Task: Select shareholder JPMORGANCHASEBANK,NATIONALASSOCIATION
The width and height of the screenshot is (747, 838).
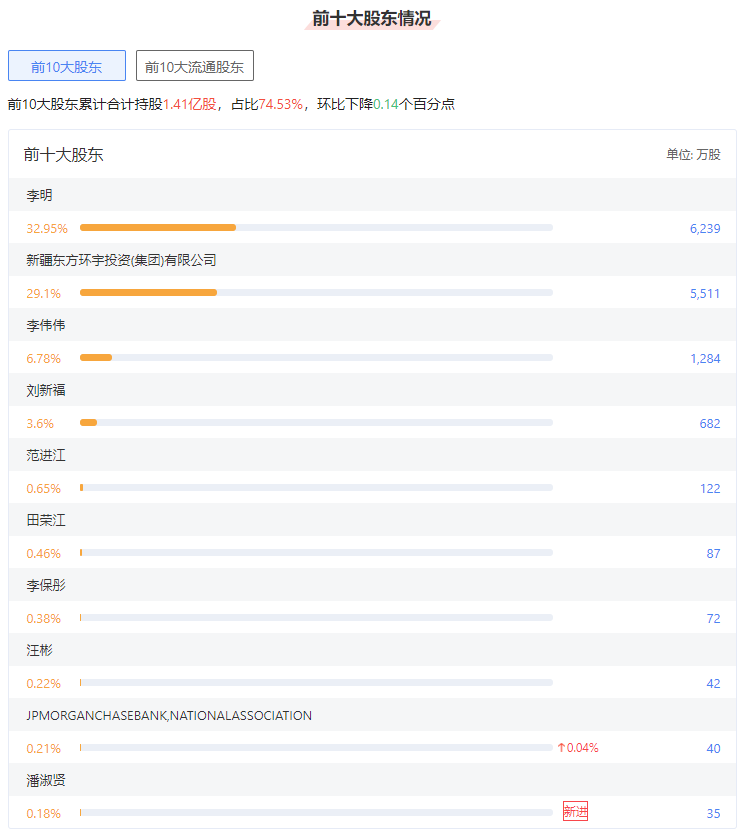Action: click(169, 715)
